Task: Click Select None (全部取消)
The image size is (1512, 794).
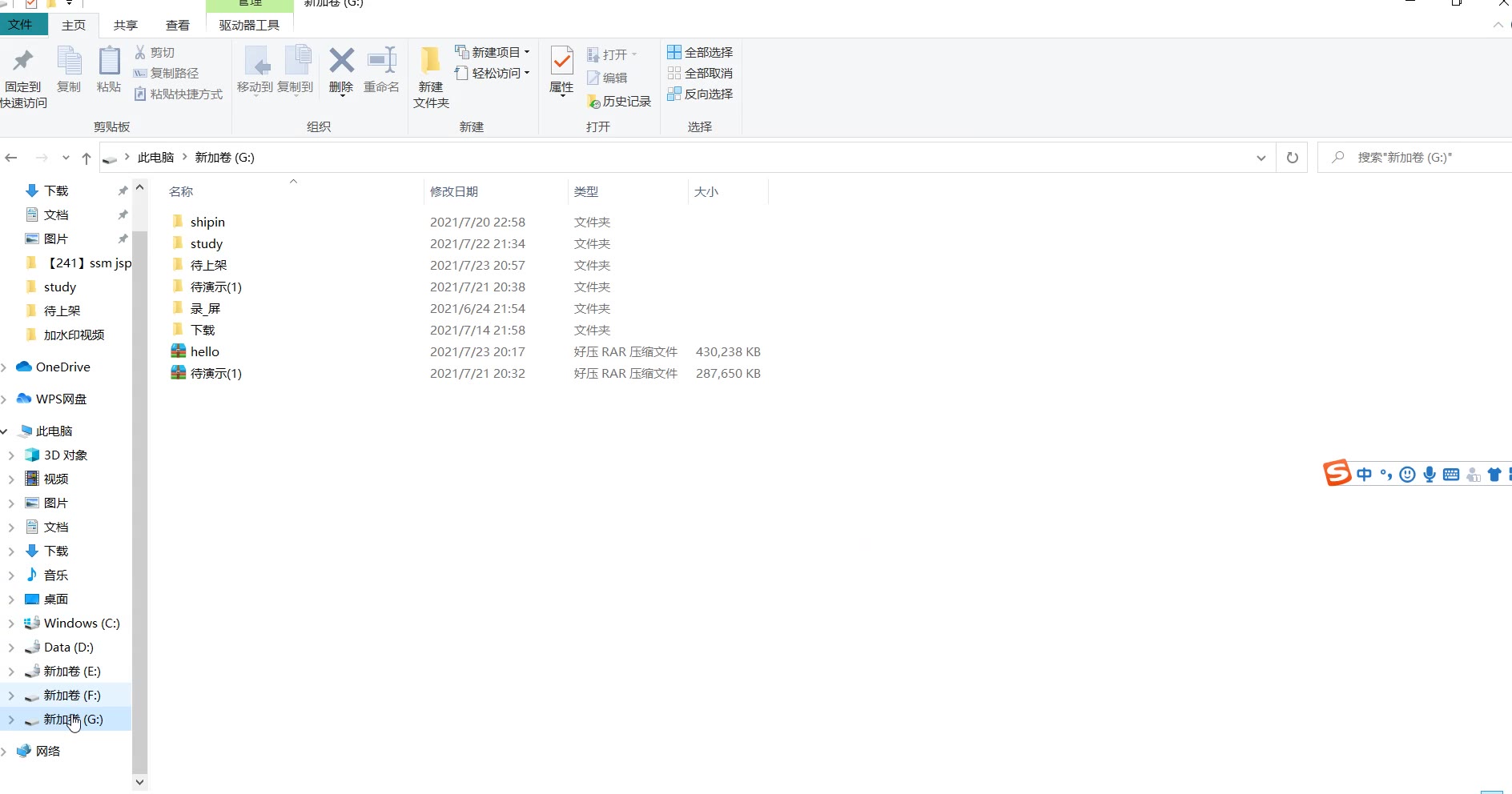Action: pos(700,73)
